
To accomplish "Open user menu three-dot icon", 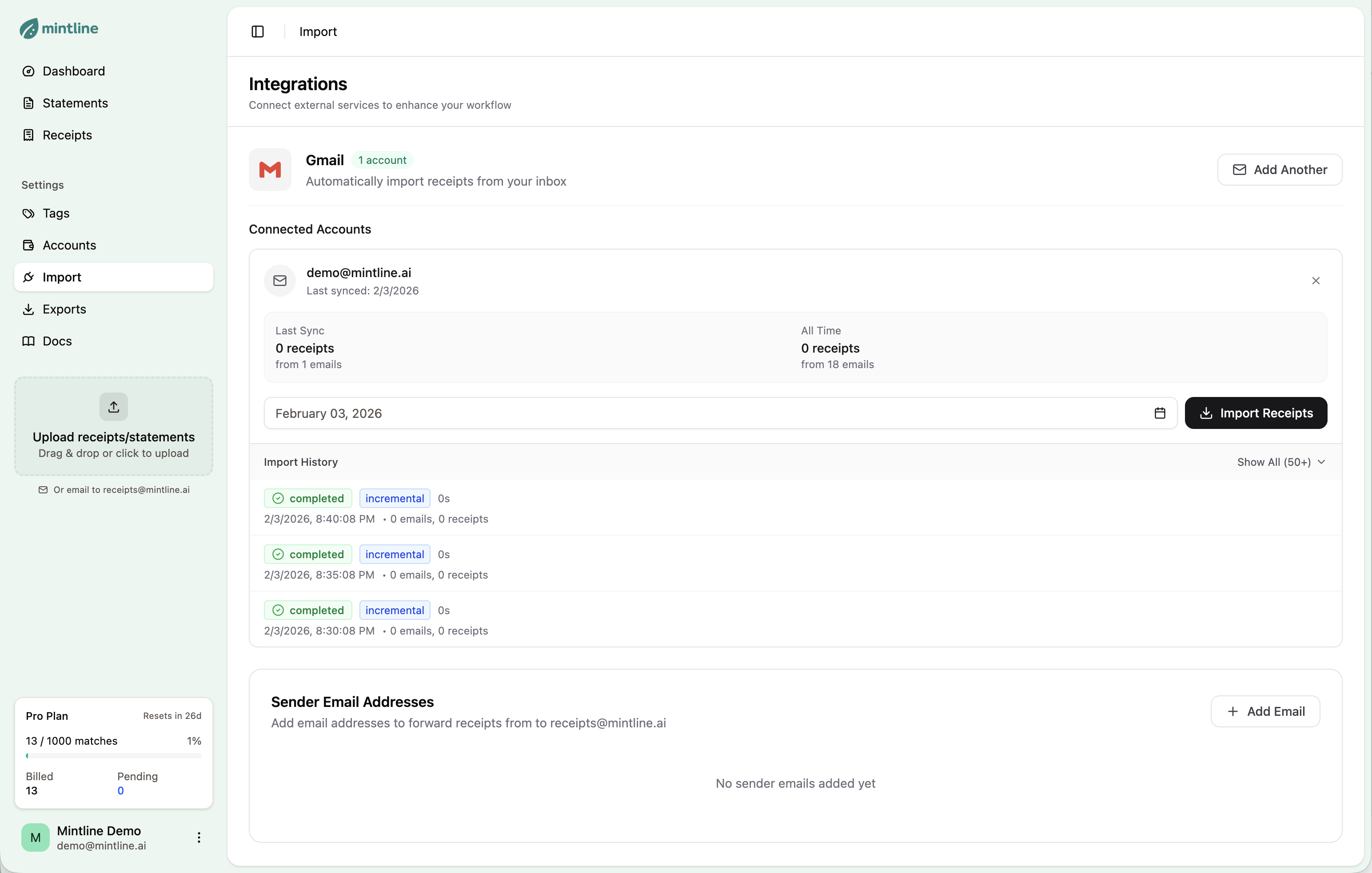I will pyautogui.click(x=199, y=837).
